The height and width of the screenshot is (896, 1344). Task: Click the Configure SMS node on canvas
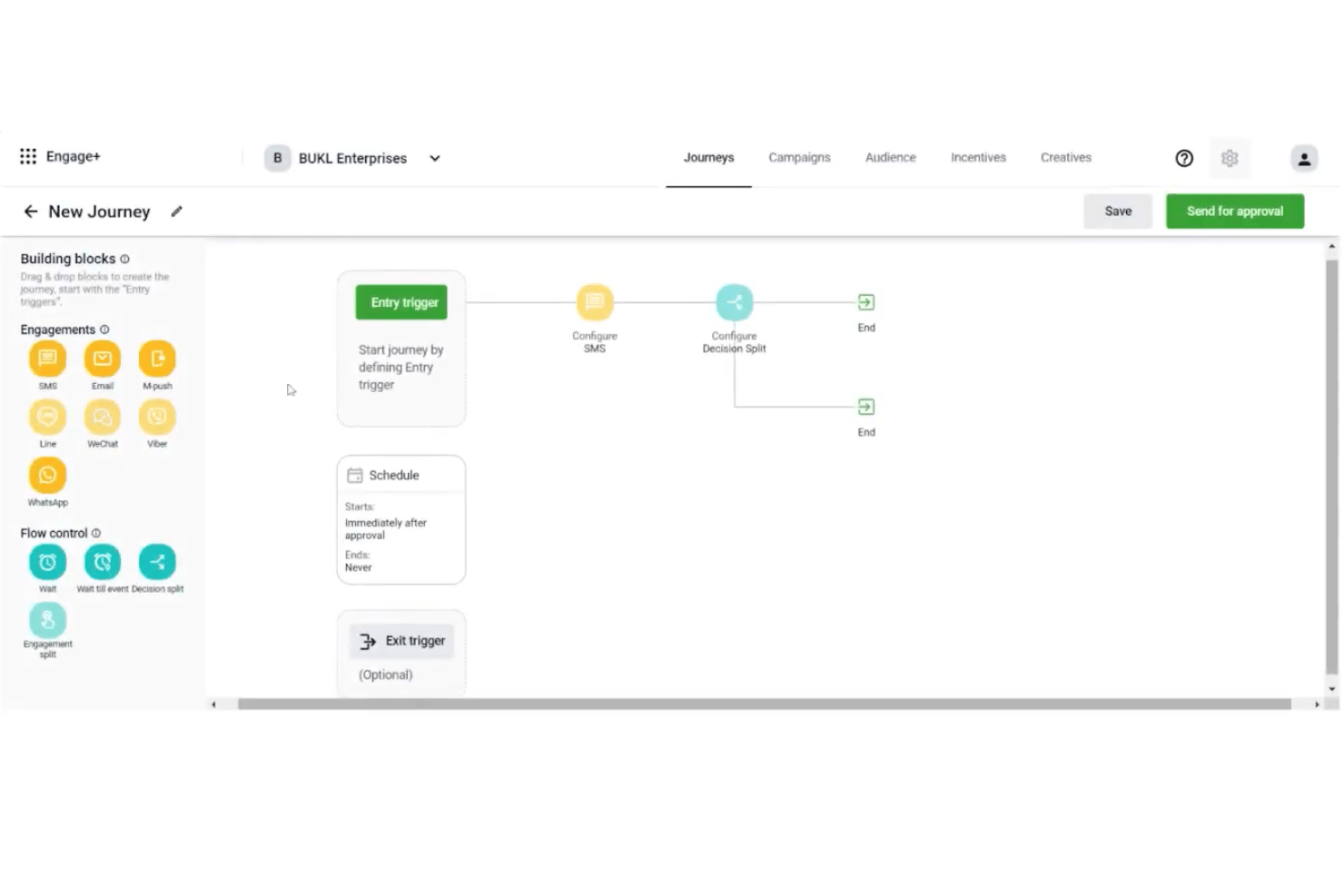(x=595, y=302)
